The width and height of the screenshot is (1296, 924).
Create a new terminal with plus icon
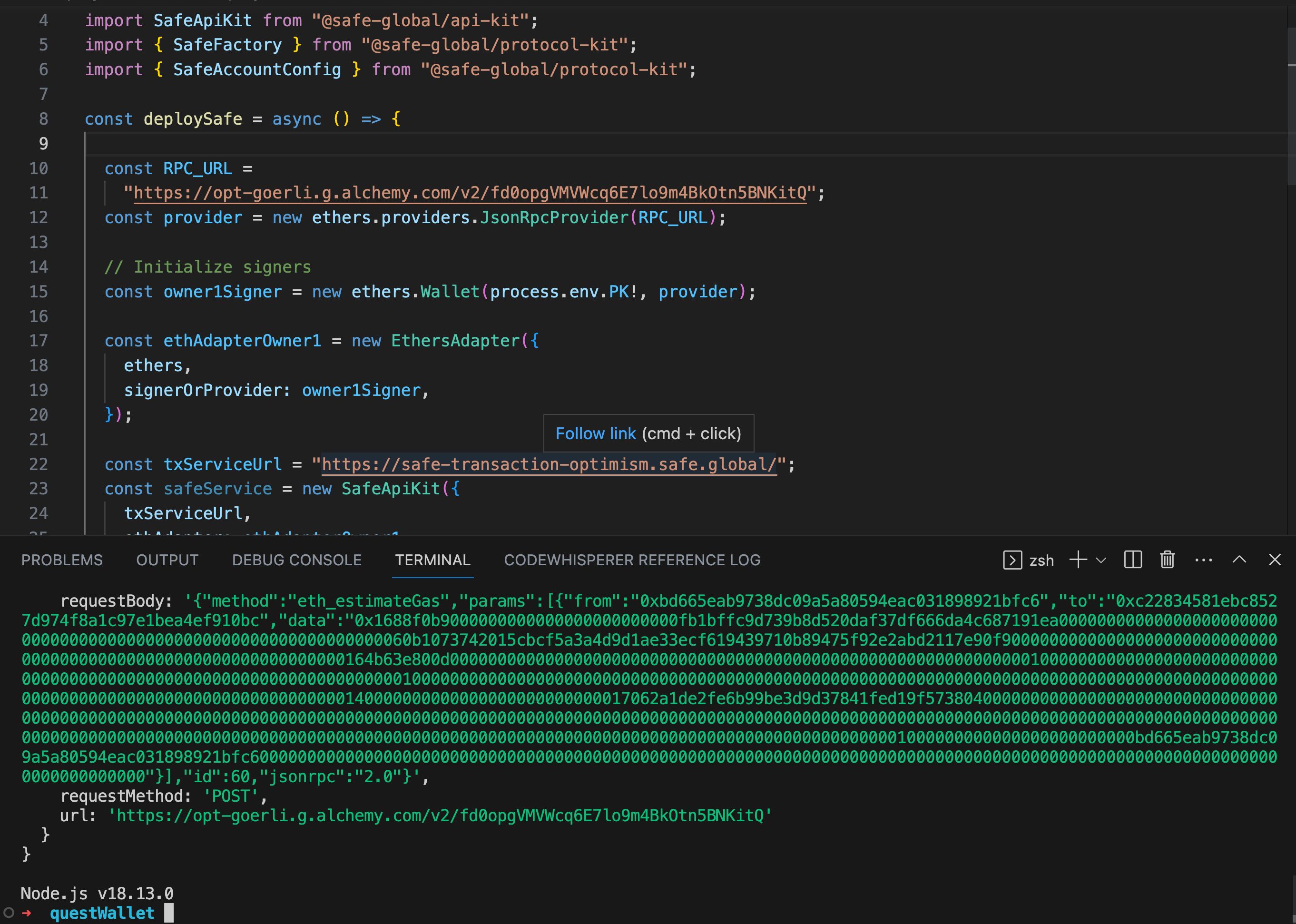tap(1078, 560)
